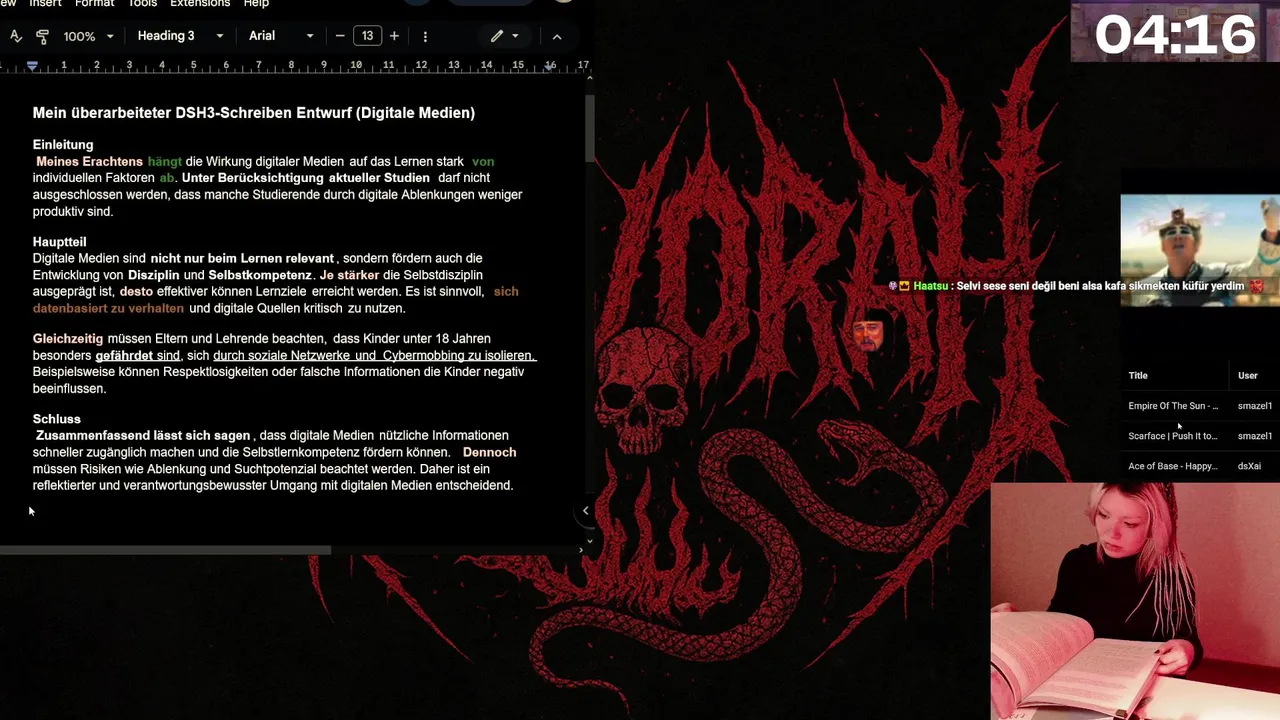Click the font size field showing 13

[x=367, y=36]
